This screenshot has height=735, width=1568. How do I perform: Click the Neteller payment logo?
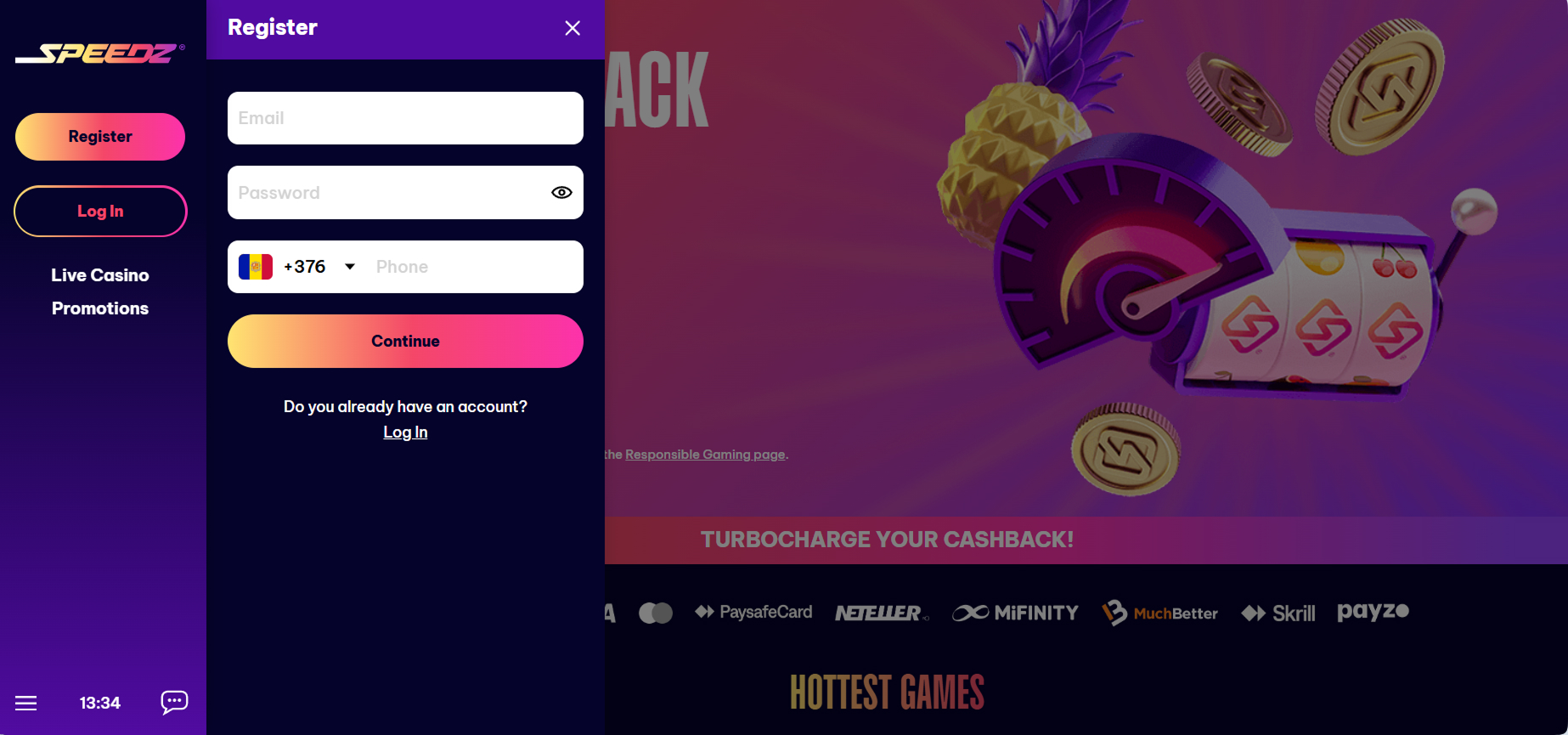882,613
